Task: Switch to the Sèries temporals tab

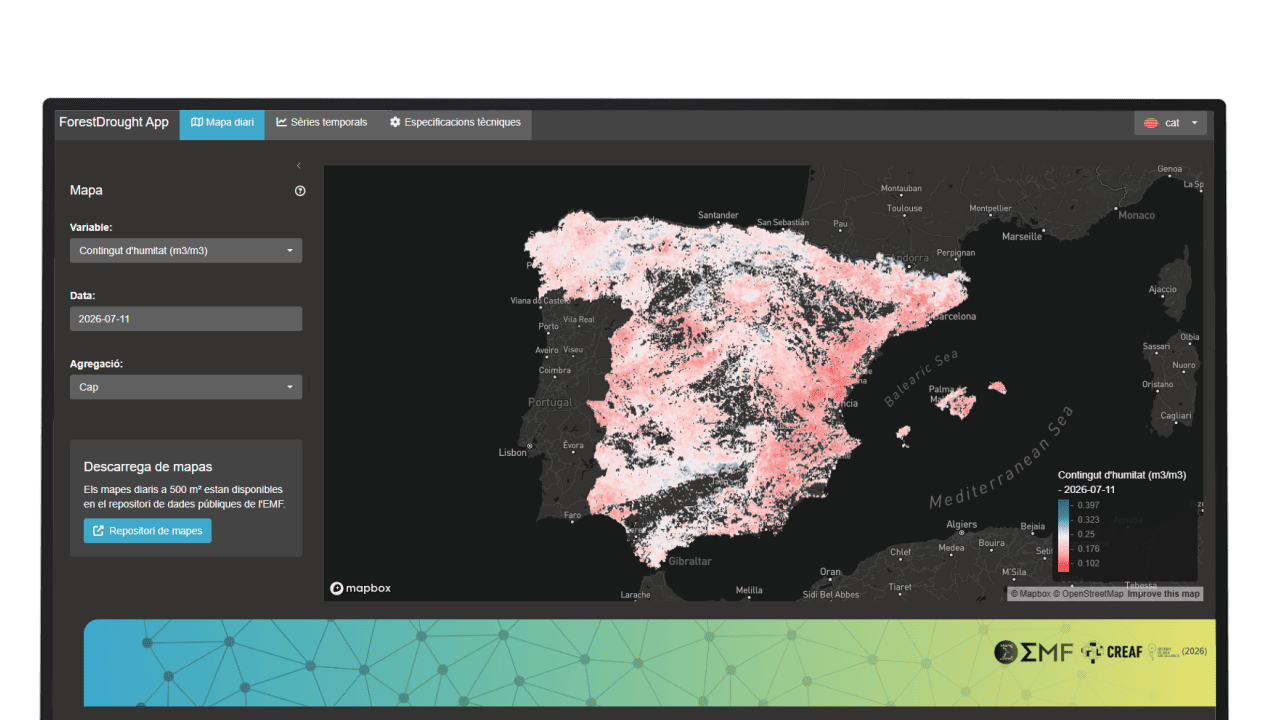Action: click(x=322, y=123)
